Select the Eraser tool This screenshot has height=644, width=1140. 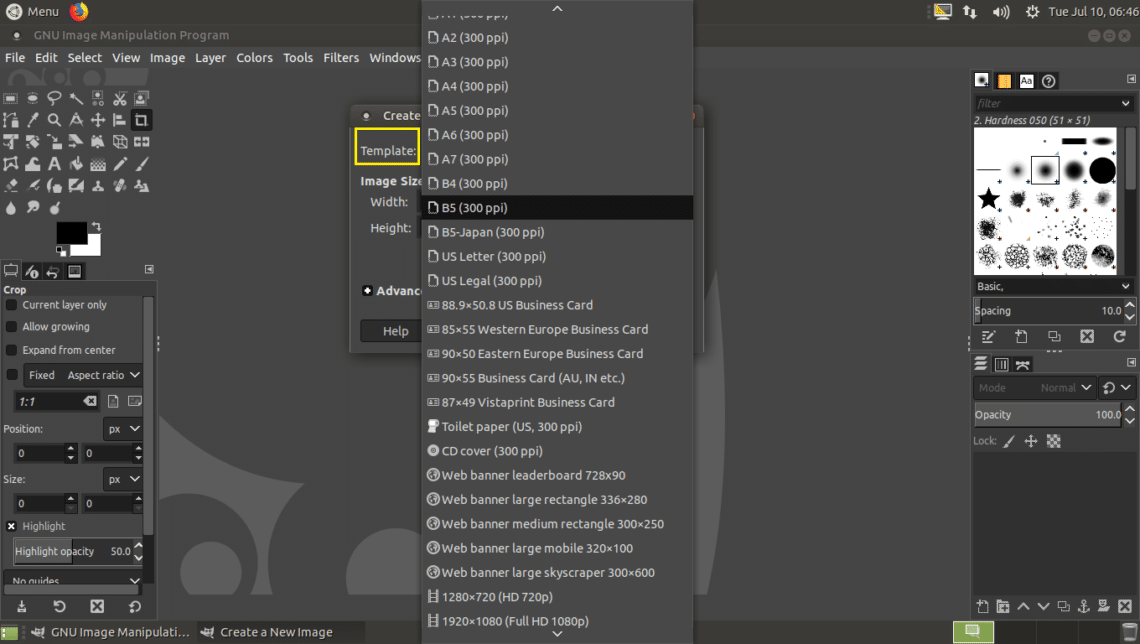[10, 186]
